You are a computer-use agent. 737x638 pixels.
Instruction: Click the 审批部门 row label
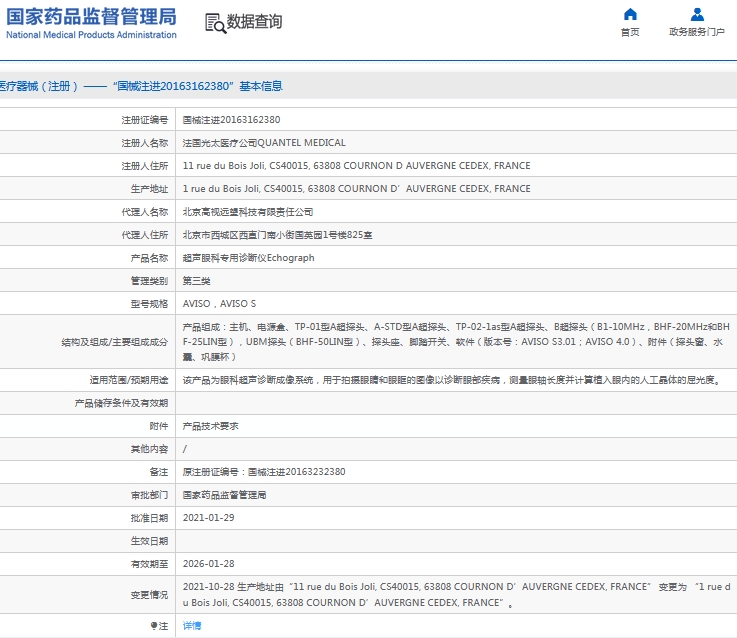(x=149, y=496)
